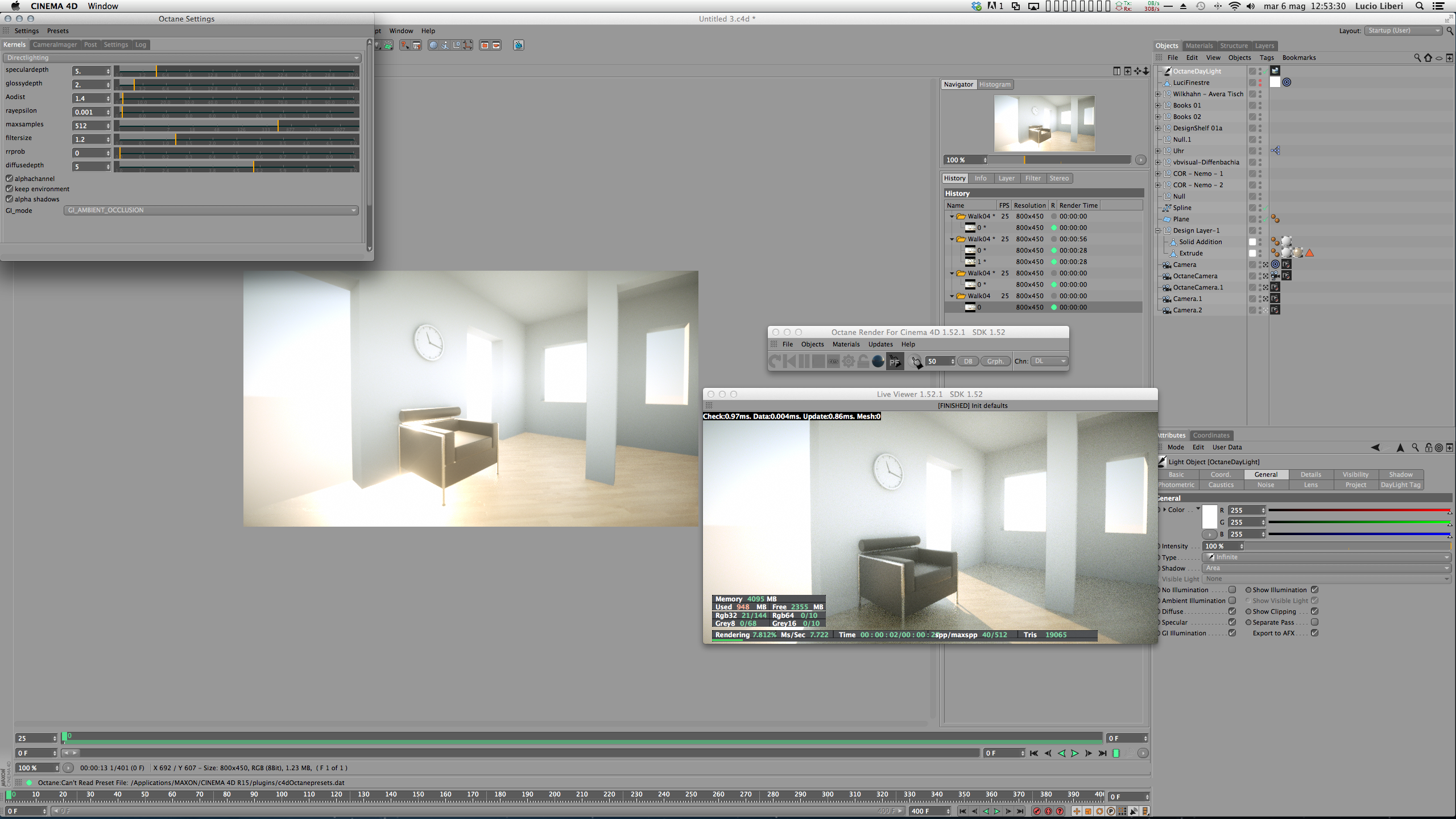Viewport: 1456px width, 819px height.
Task: Click the lock resolution icon in Octane toolbar
Action: 863,361
